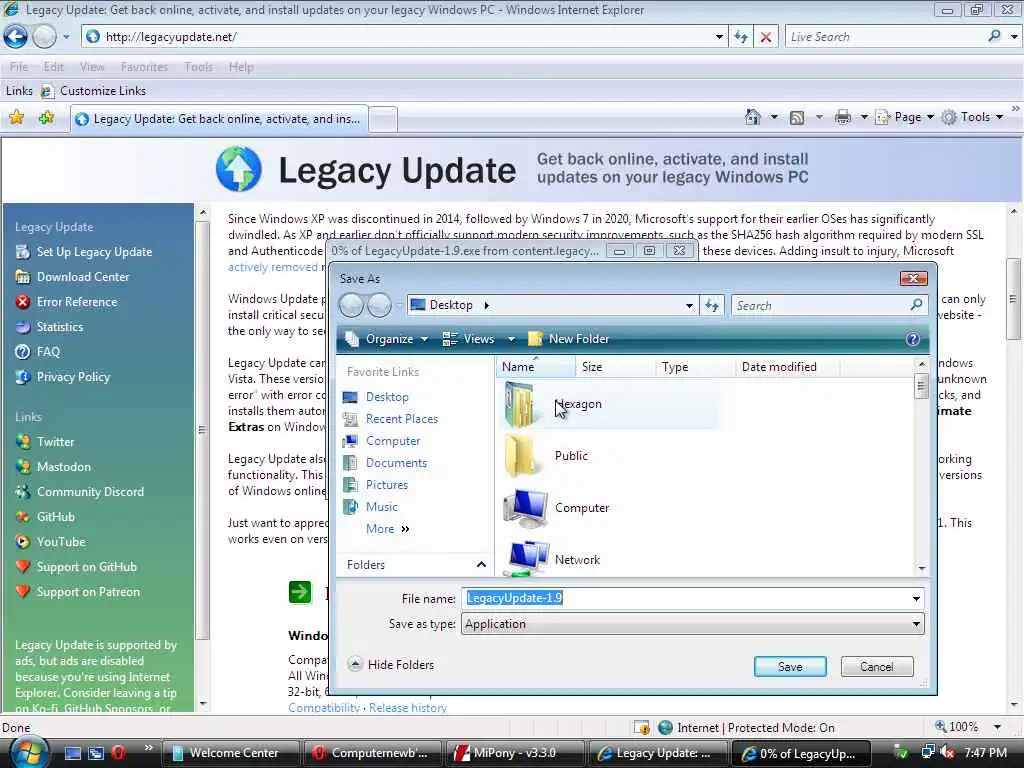The height and width of the screenshot is (768, 1024).
Task: Click the YouTube icon in sidebar
Action: [x=23, y=541]
